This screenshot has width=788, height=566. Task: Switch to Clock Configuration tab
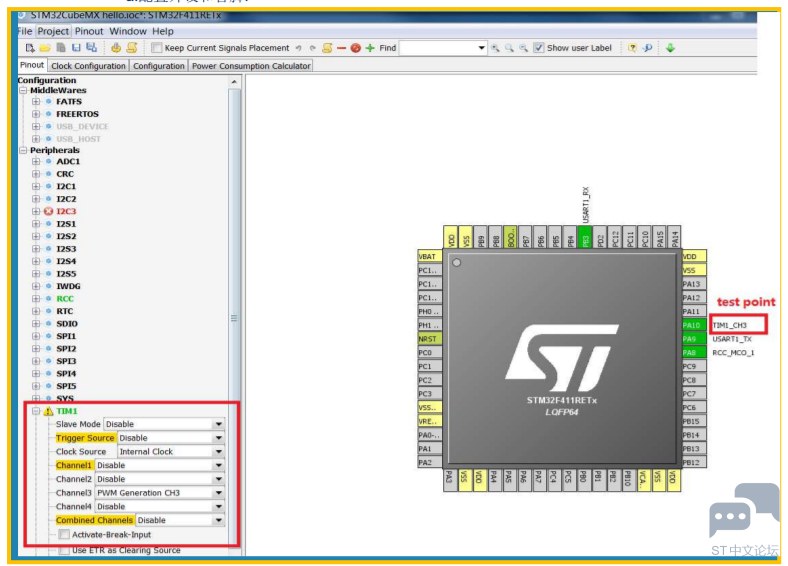(x=88, y=66)
